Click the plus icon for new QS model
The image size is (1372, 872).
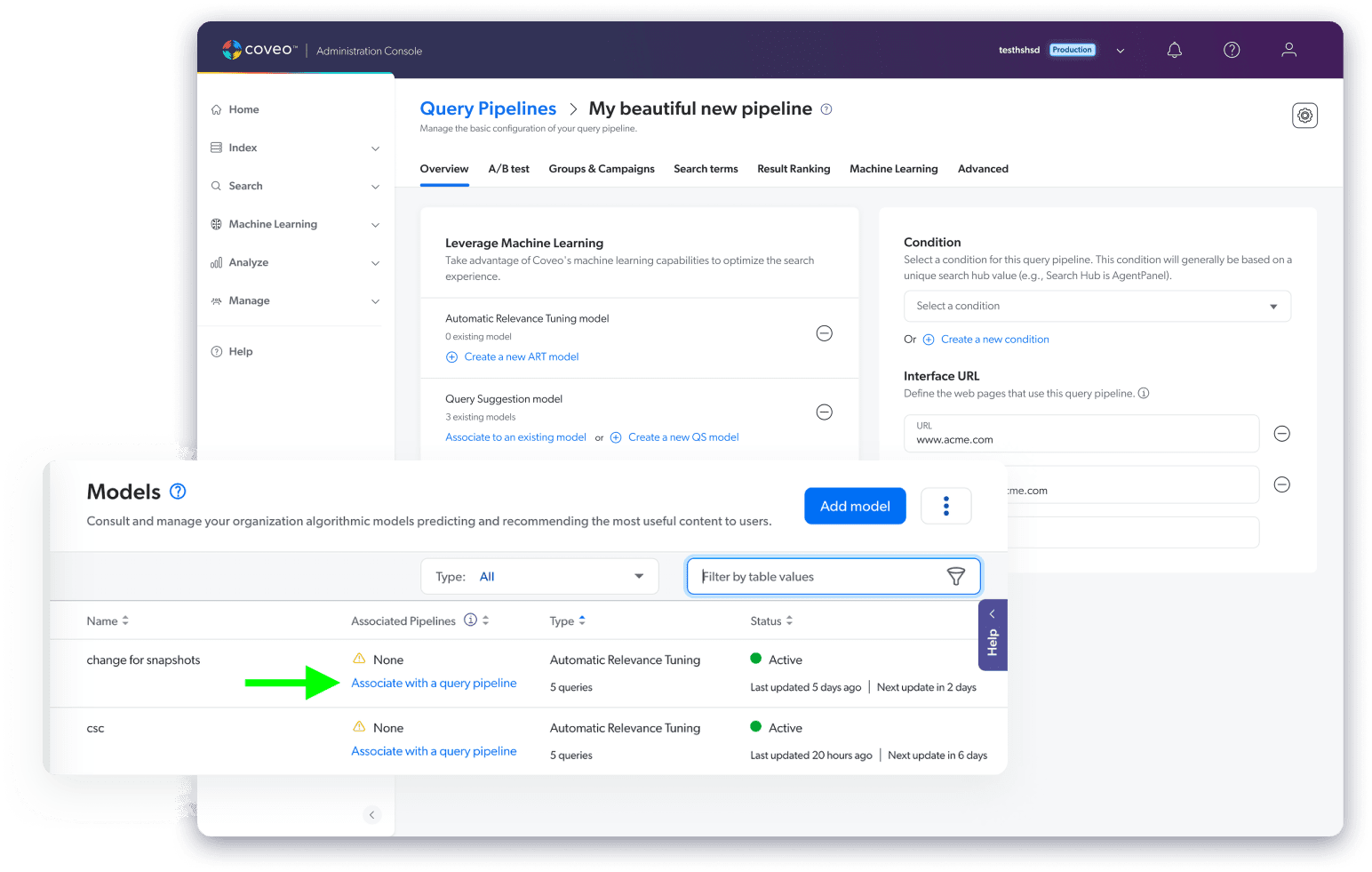(616, 437)
